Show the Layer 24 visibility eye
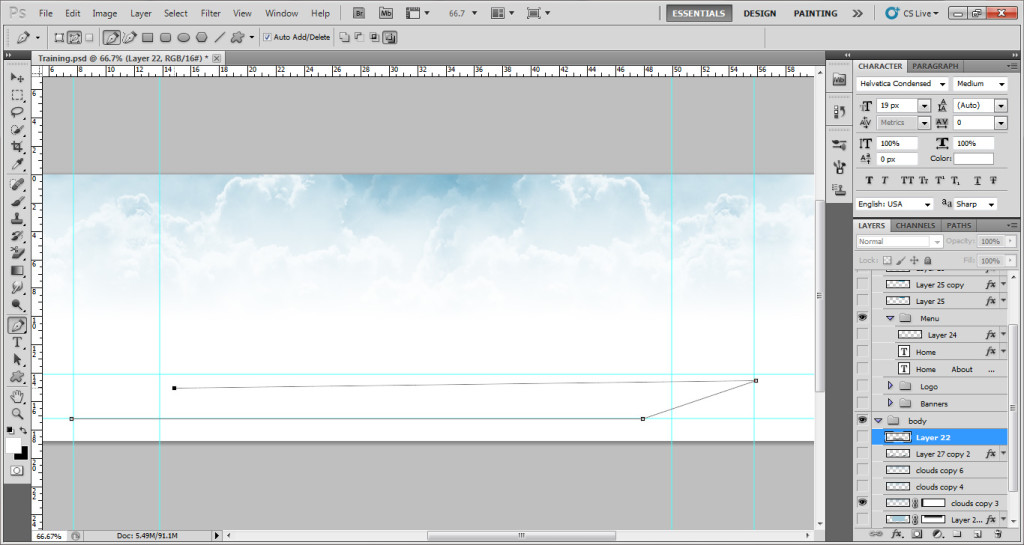 tap(863, 335)
